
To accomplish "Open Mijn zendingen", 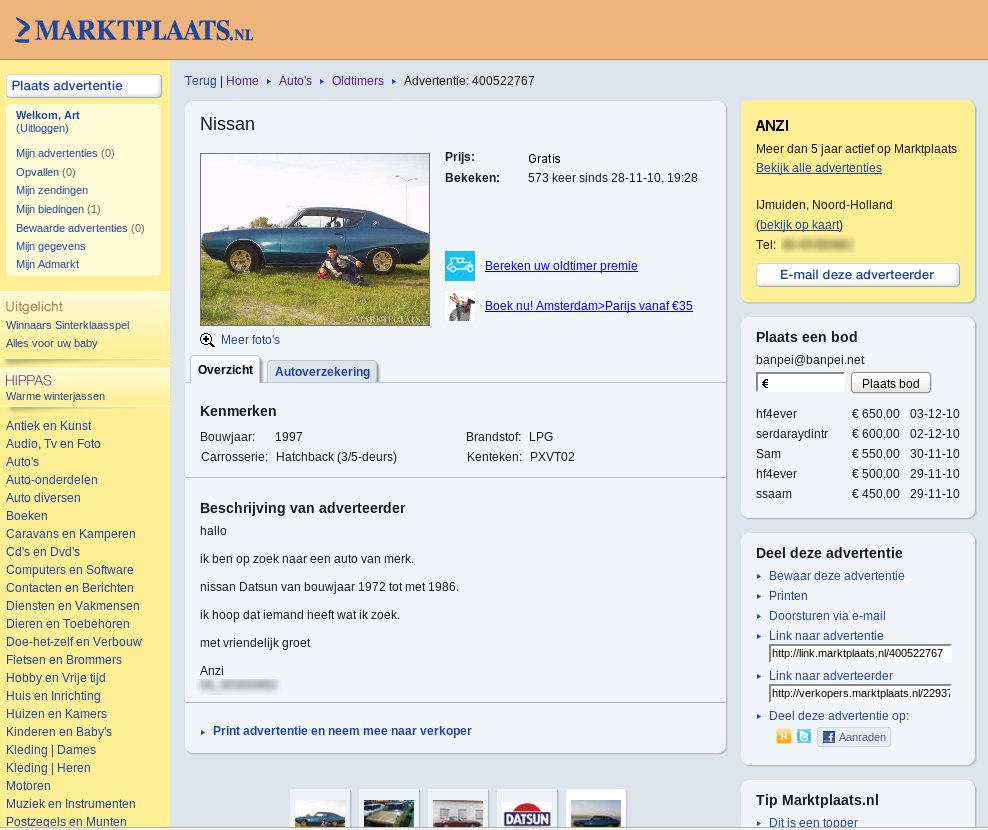I will (52, 190).
